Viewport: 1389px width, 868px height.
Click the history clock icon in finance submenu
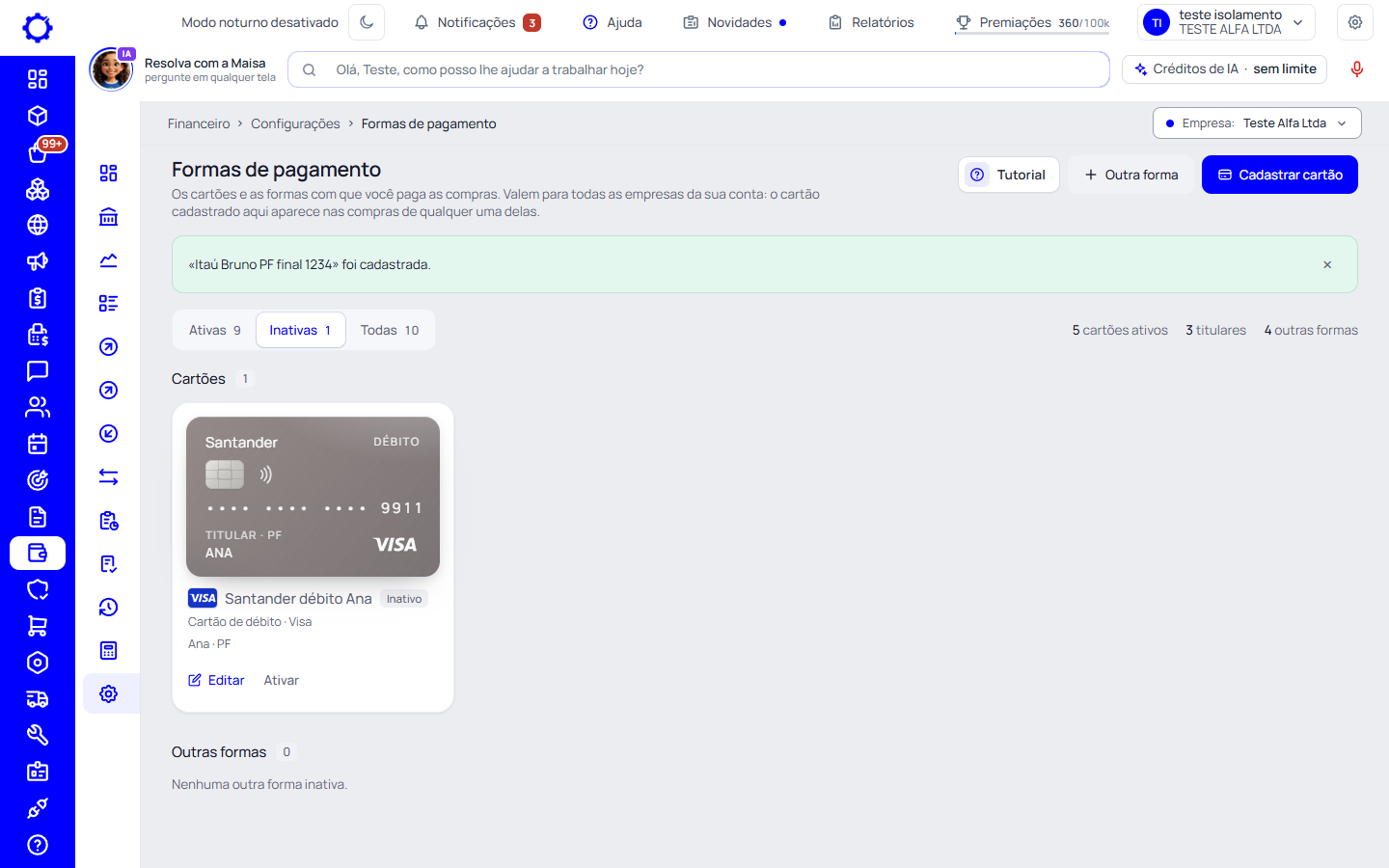(109, 608)
